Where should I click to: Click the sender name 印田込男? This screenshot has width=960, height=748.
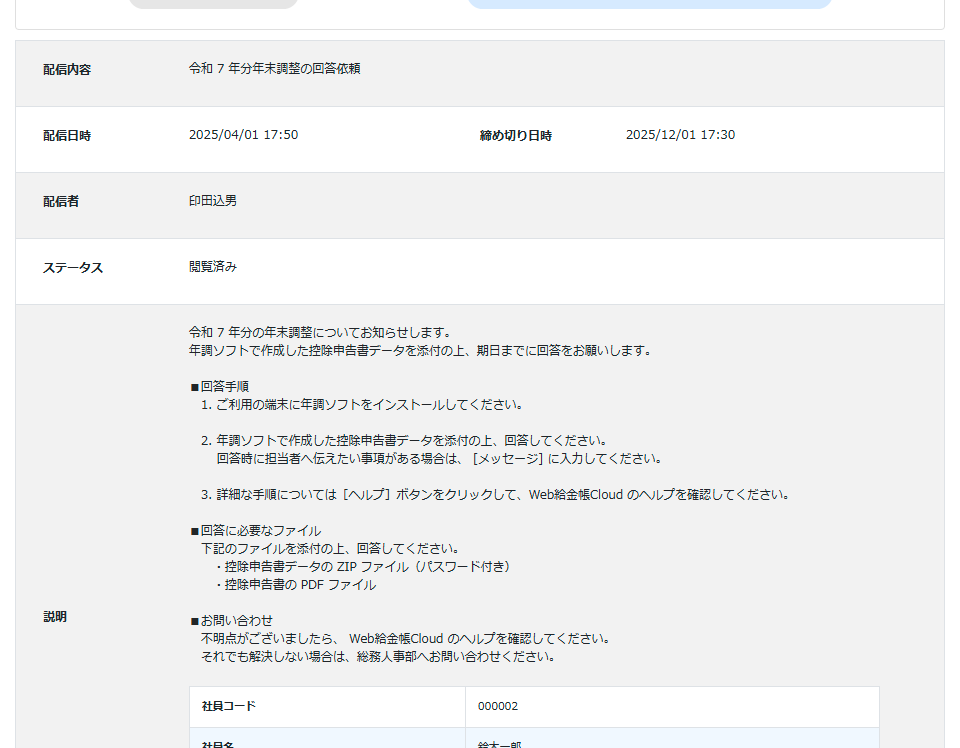(213, 201)
